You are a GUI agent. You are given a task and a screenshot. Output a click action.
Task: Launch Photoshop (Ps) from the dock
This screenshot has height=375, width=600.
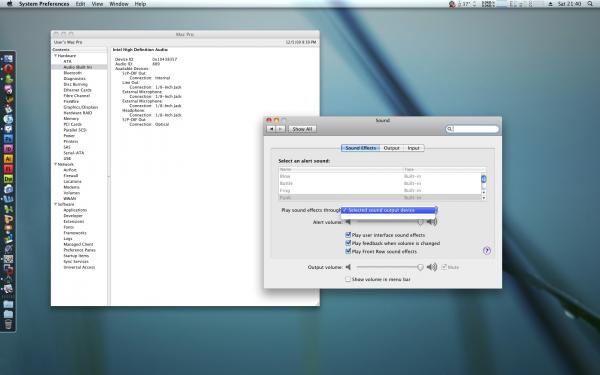8,139
